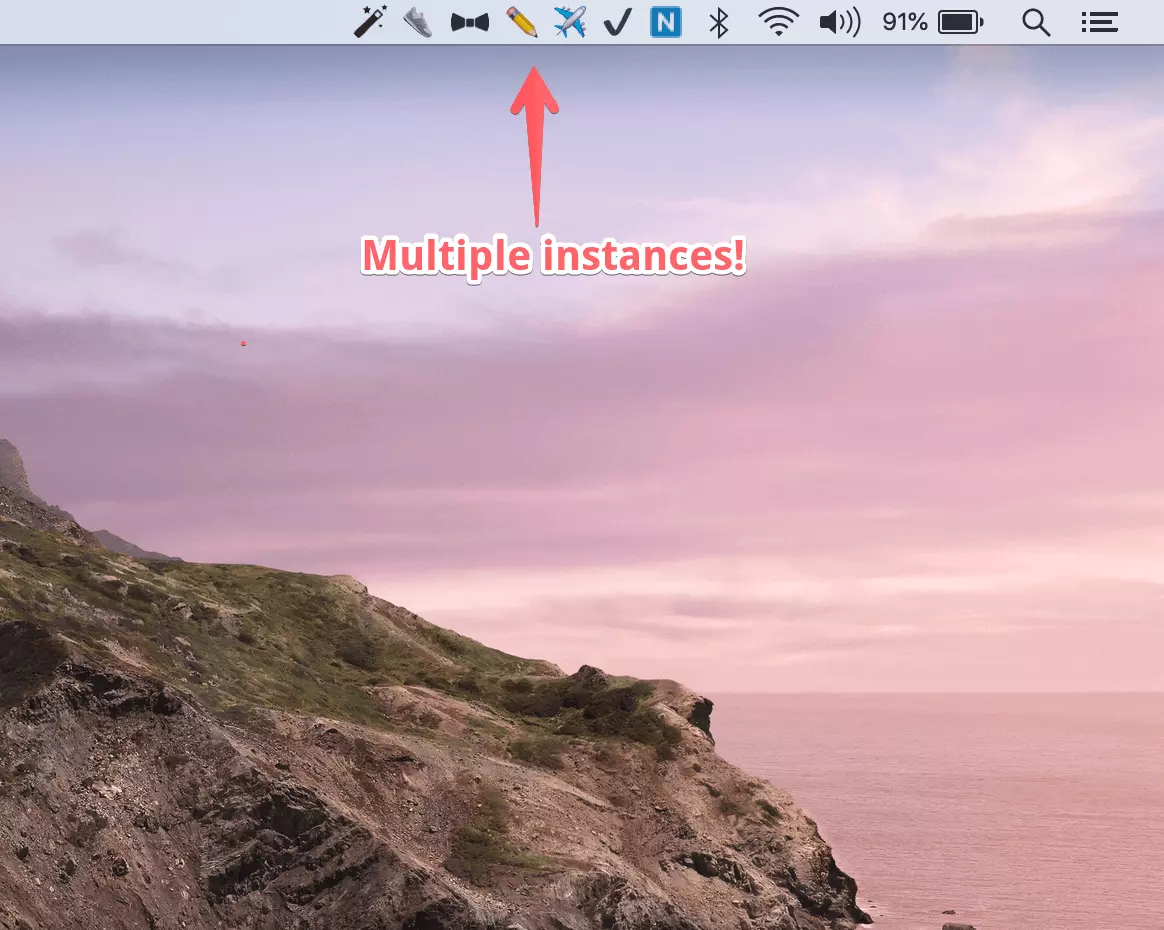
Task: Mute the volume via speaker icon
Action: (838, 21)
